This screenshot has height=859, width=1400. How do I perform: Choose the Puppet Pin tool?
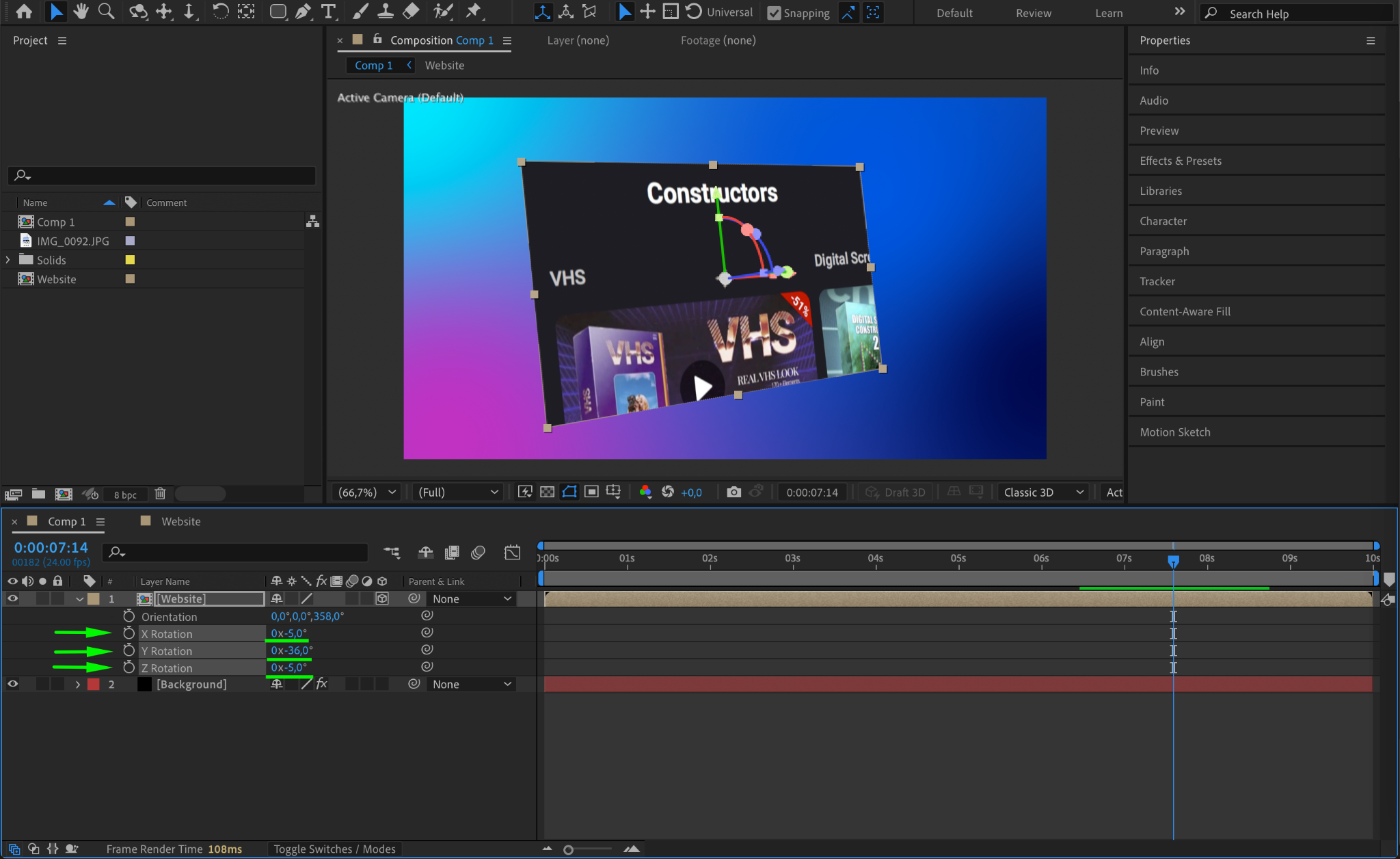(473, 12)
